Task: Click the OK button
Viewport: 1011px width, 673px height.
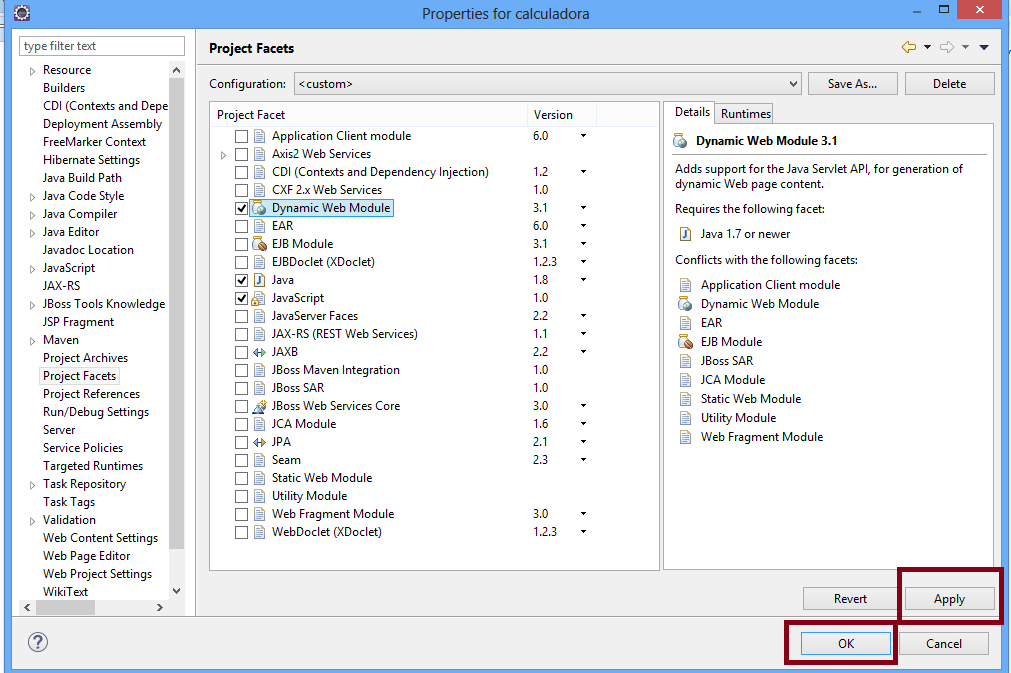Action: tap(846, 643)
